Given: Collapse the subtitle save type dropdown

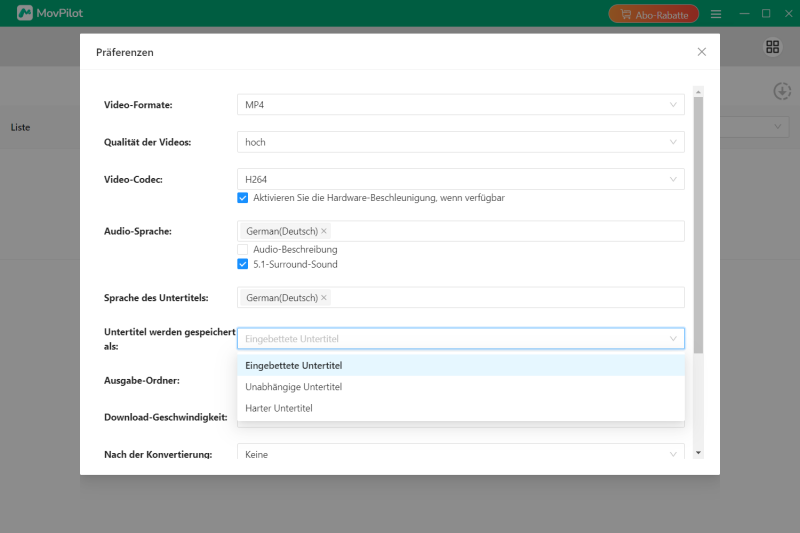Looking at the screenshot, I should pyautogui.click(x=461, y=339).
